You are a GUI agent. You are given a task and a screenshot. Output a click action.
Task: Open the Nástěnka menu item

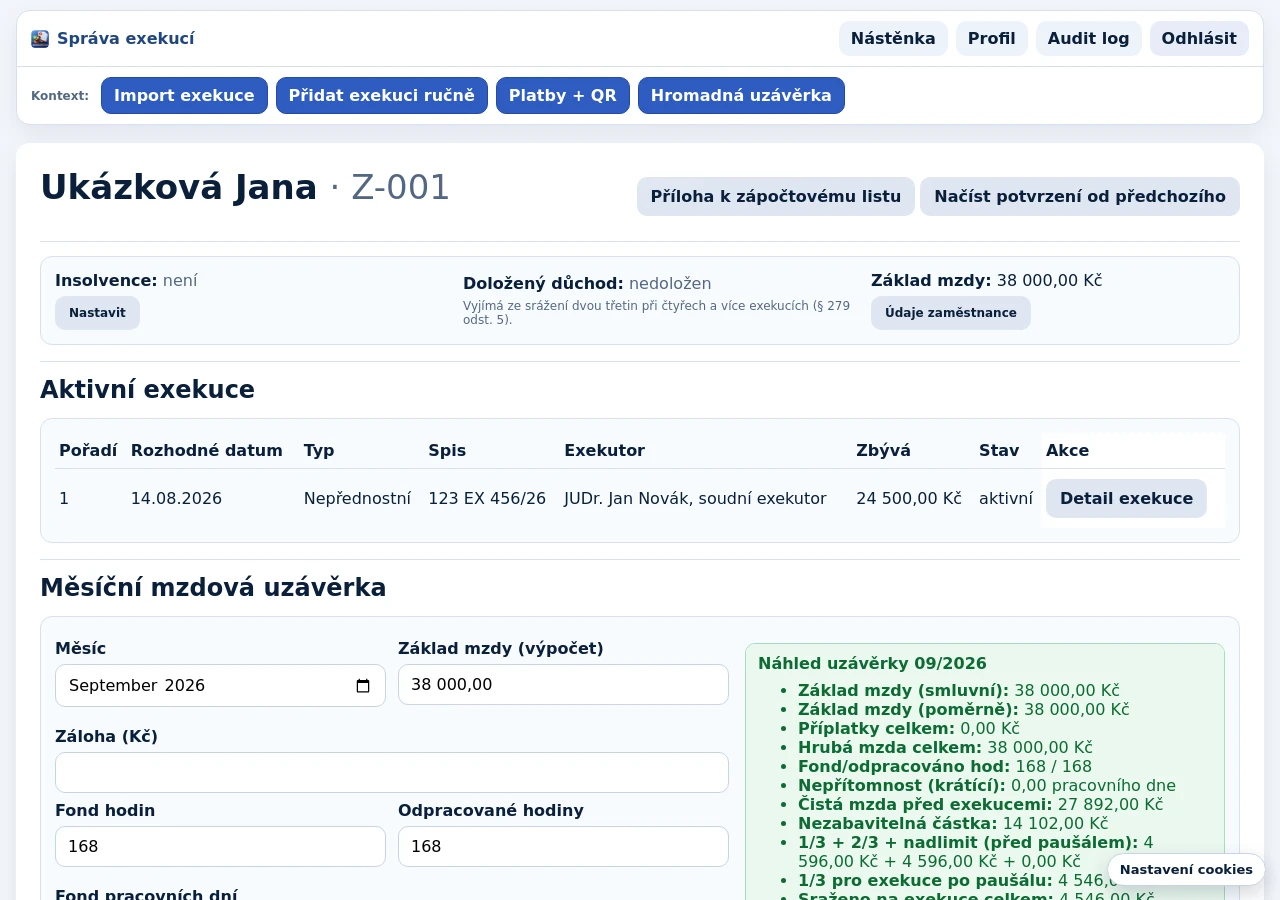pos(893,39)
